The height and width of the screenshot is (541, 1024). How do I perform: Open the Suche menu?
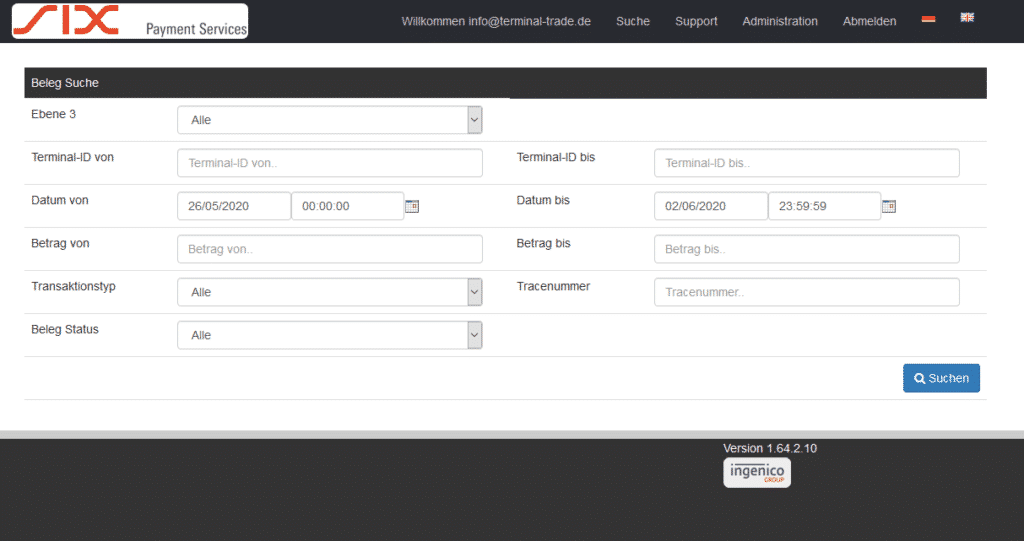click(633, 21)
